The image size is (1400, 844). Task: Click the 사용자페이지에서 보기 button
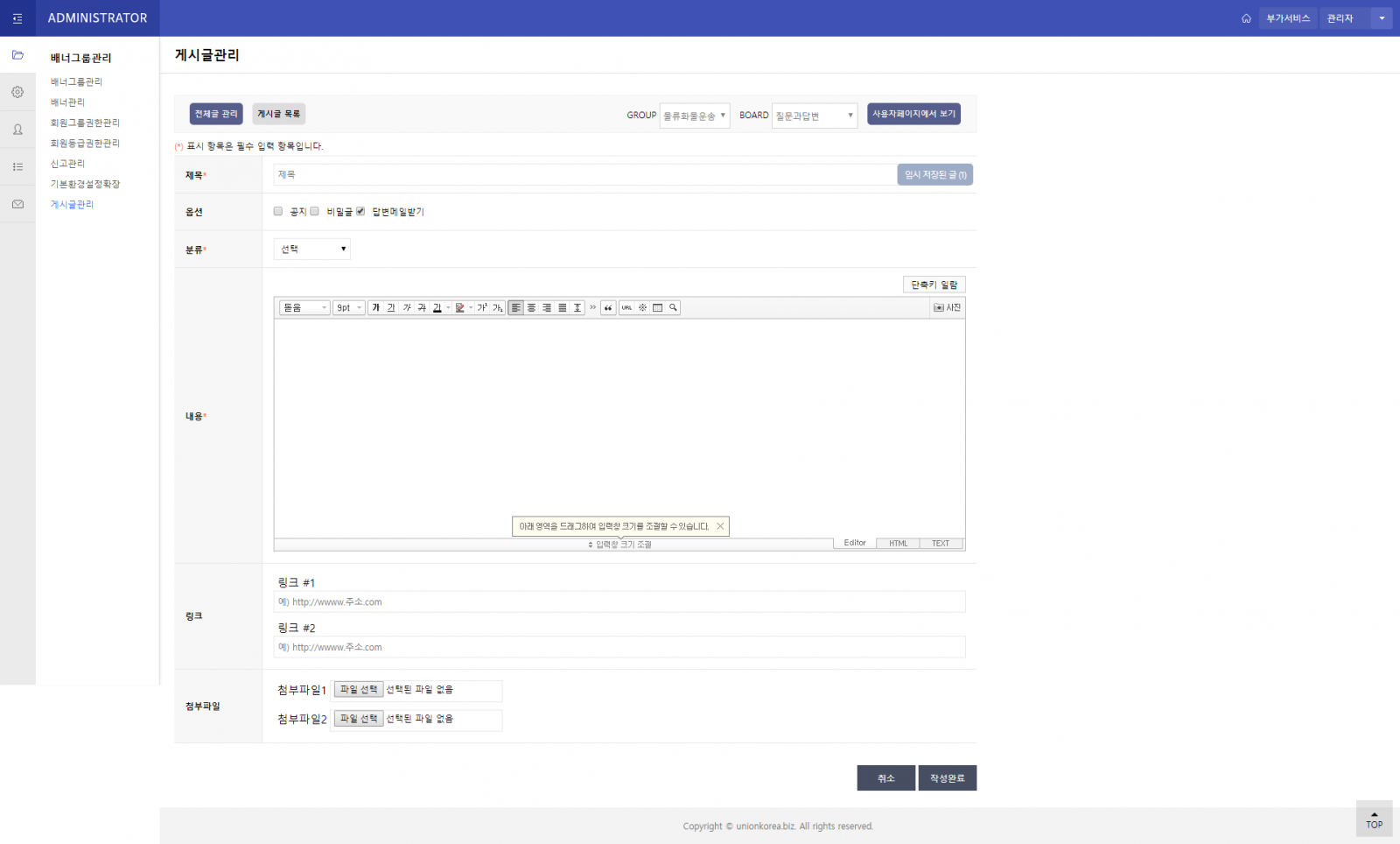click(913, 114)
